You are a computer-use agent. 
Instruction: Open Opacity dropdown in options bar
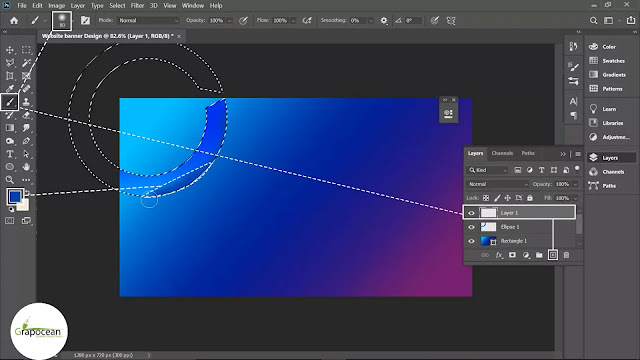click(x=229, y=20)
